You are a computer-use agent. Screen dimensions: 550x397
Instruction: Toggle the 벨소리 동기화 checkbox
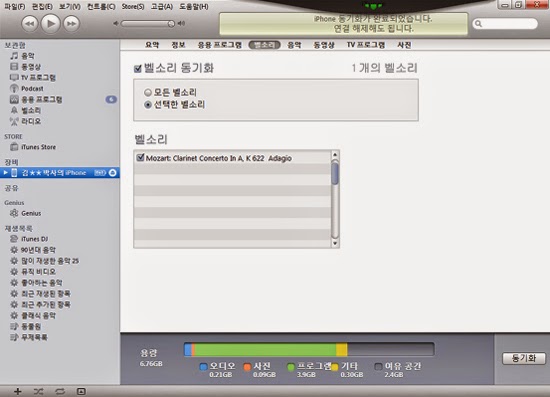click(138, 68)
